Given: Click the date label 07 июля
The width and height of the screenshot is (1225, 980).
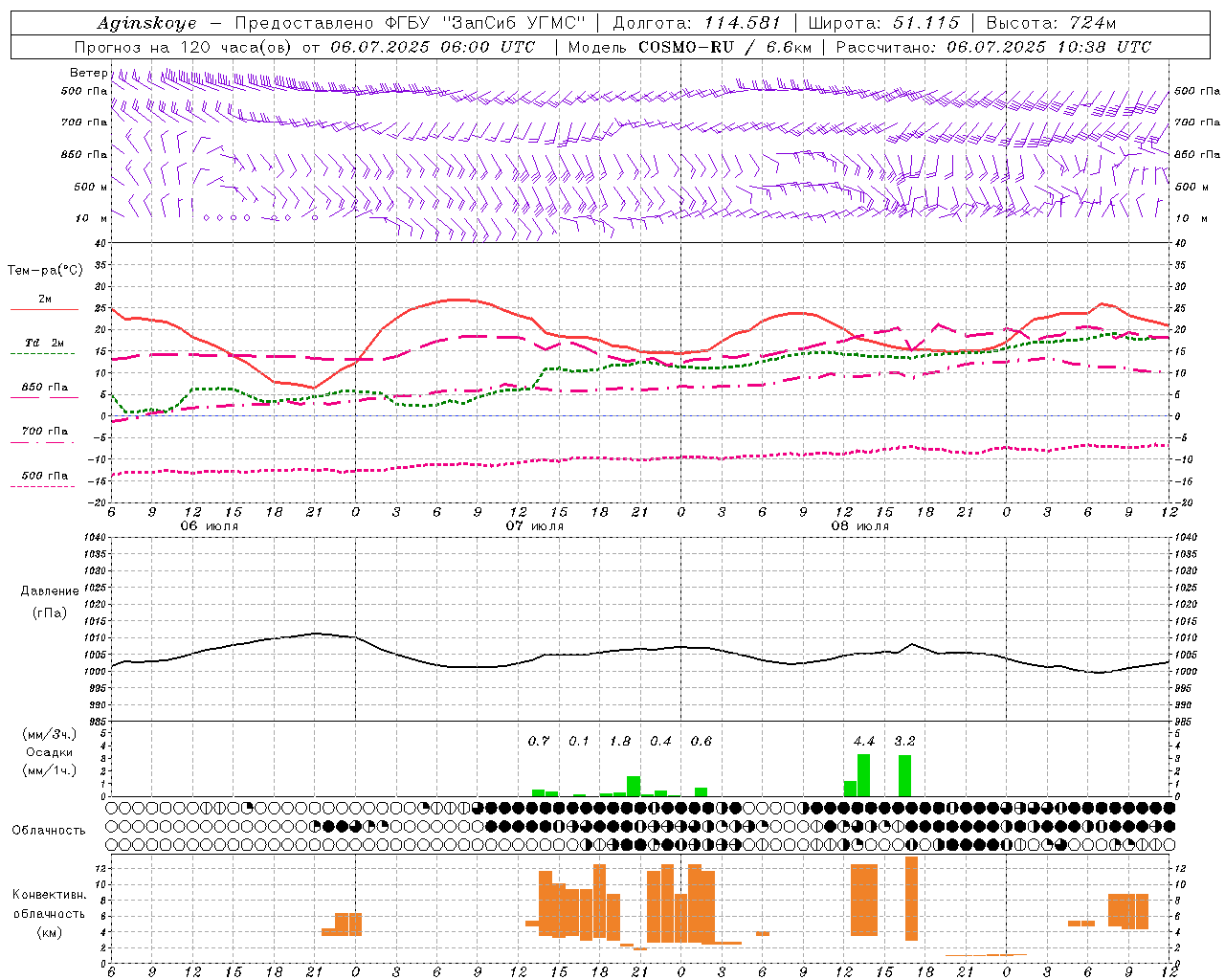Looking at the screenshot, I should (x=536, y=526).
